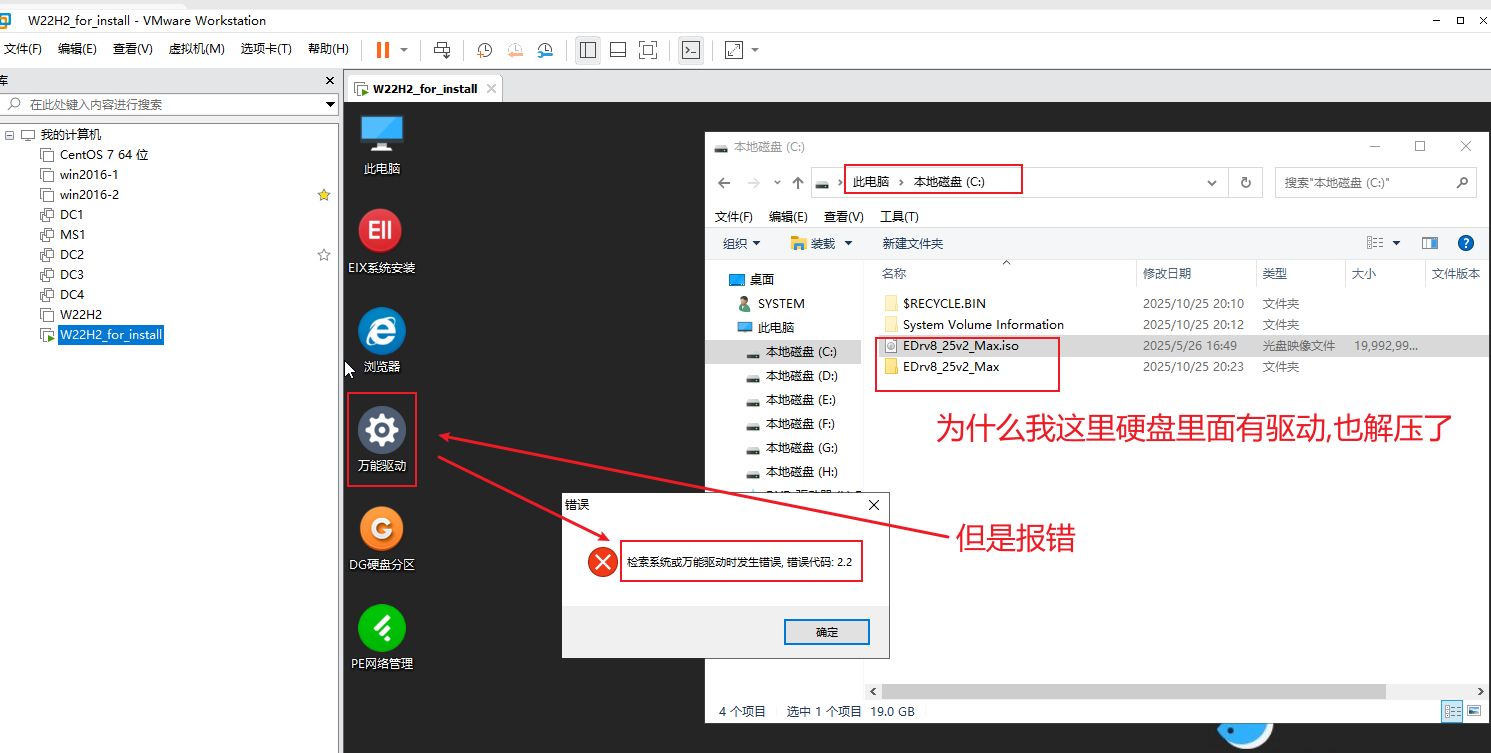Toggle the library sidebar view button
The height and width of the screenshot is (753, 1491).
coord(588,50)
